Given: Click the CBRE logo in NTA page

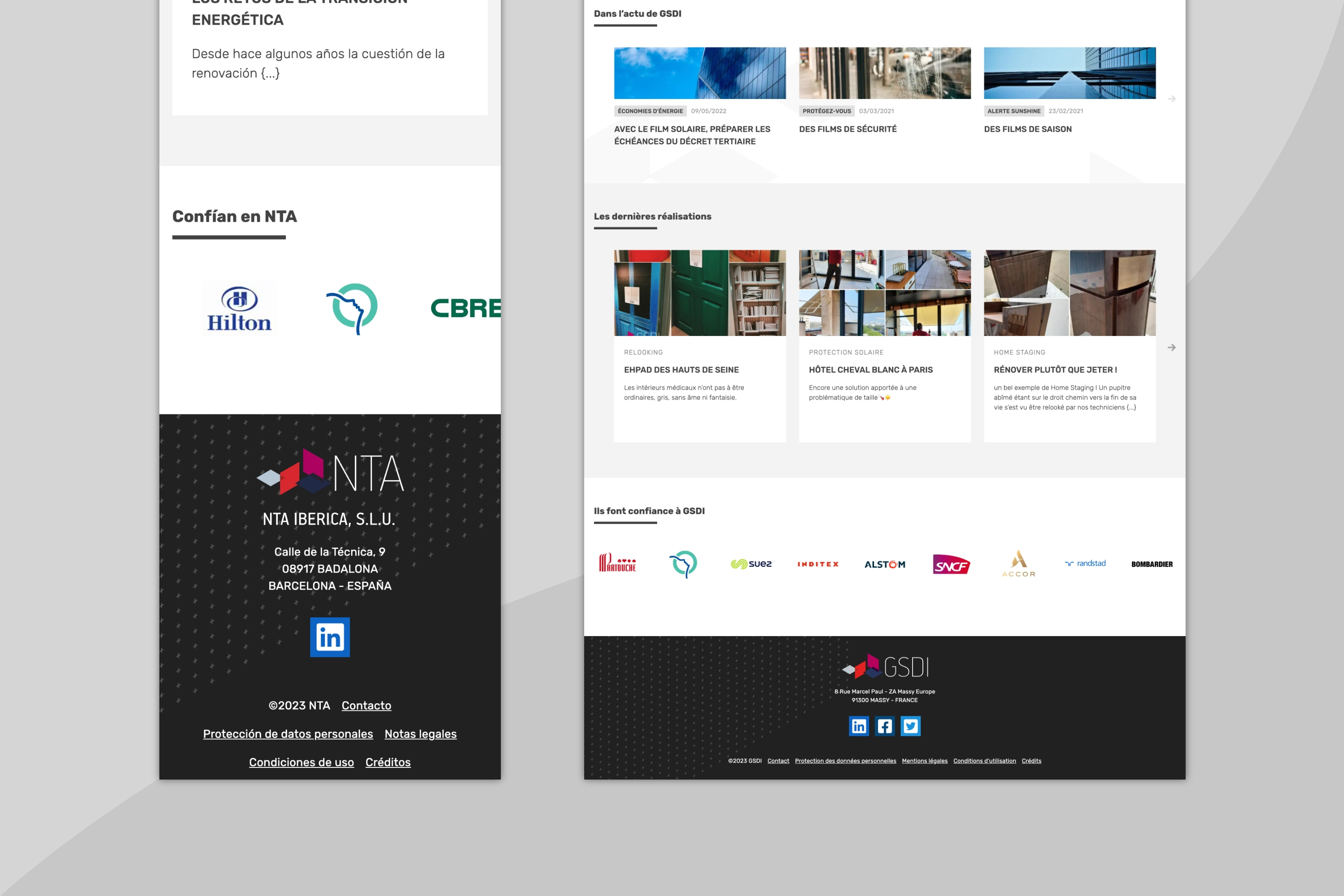Looking at the screenshot, I should 466,309.
